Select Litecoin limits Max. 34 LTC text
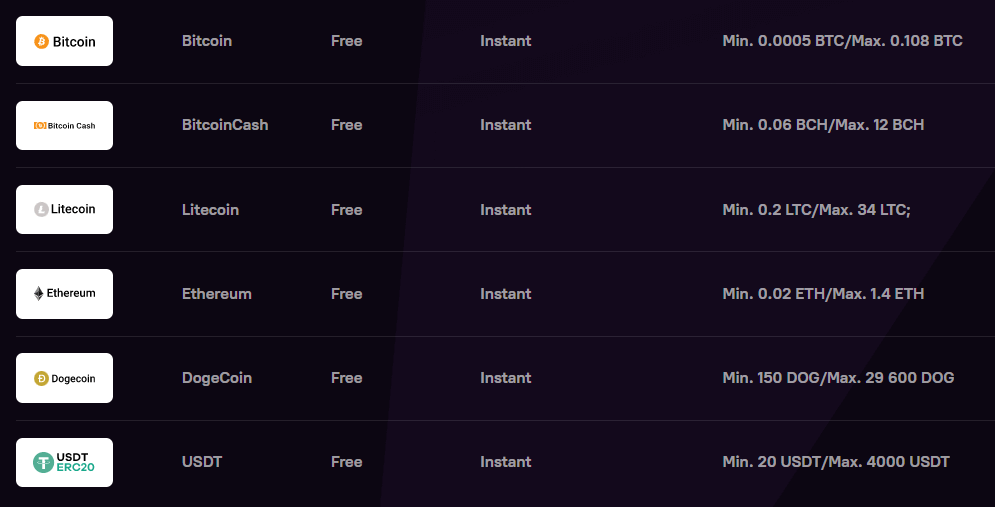The image size is (995, 507). (863, 209)
